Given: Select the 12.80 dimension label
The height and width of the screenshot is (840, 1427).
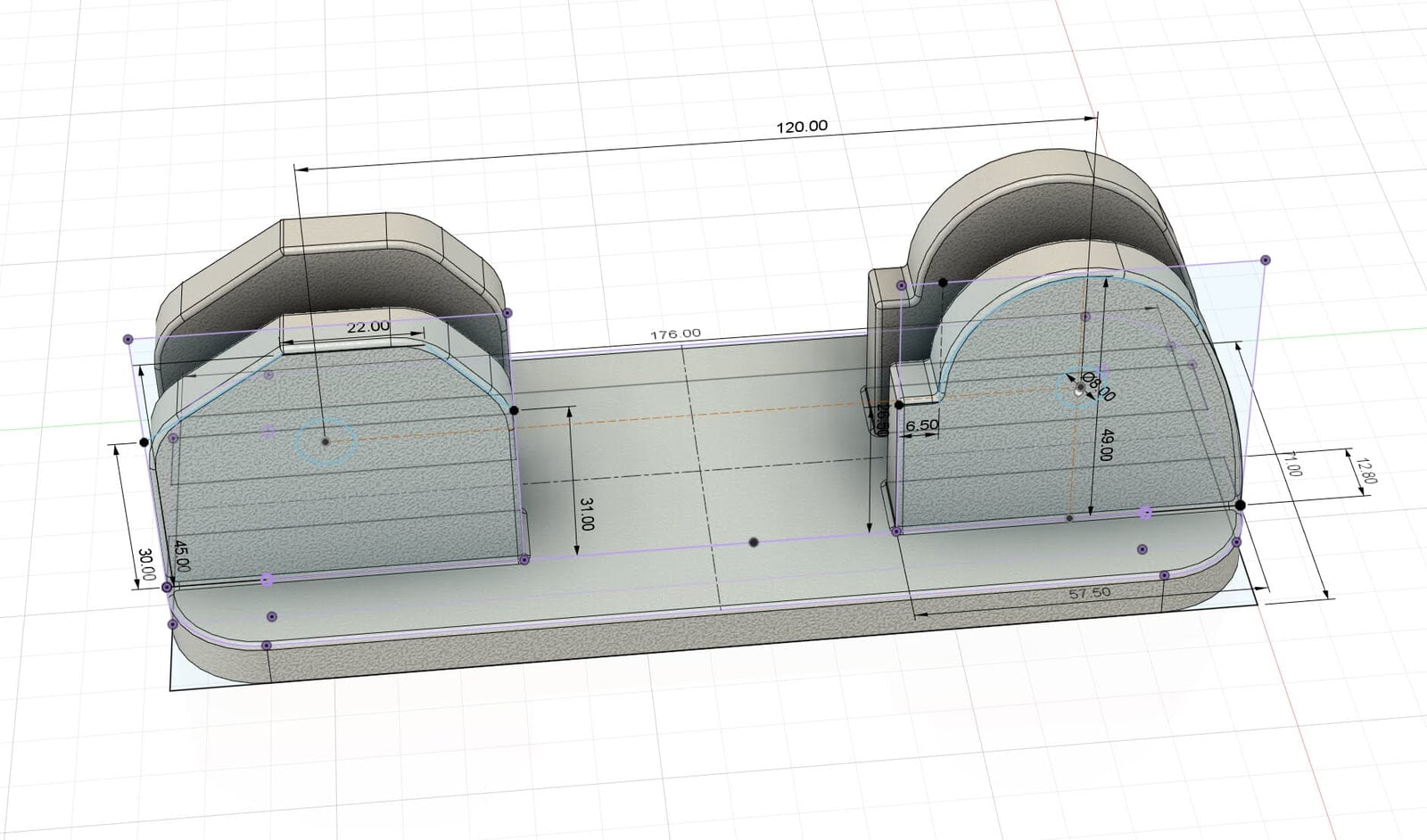Looking at the screenshot, I should click(x=1365, y=471).
